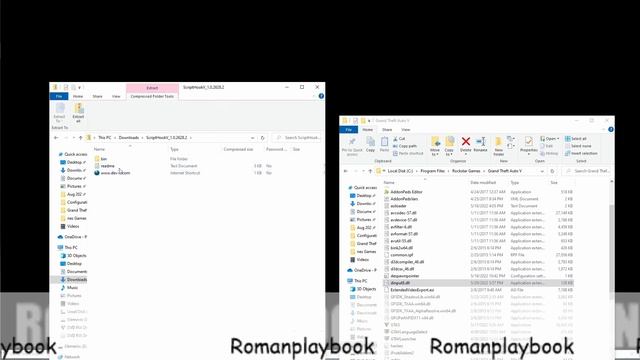Click Rockstar Games in GTA V breadcrumb
Viewport: 640px width, 360px height.
tap(466, 171)
